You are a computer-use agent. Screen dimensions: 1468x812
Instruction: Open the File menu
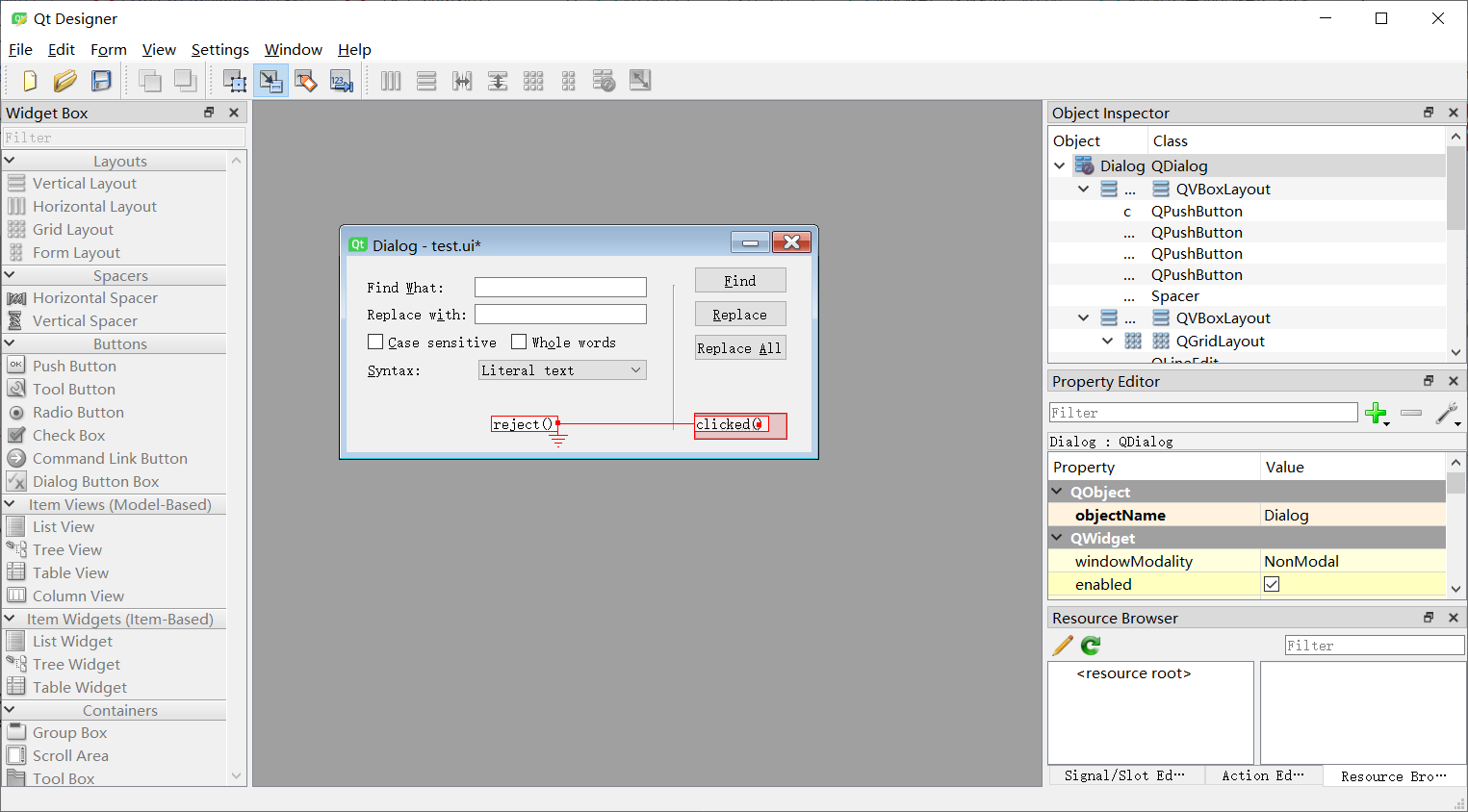(x=20, y=49)
